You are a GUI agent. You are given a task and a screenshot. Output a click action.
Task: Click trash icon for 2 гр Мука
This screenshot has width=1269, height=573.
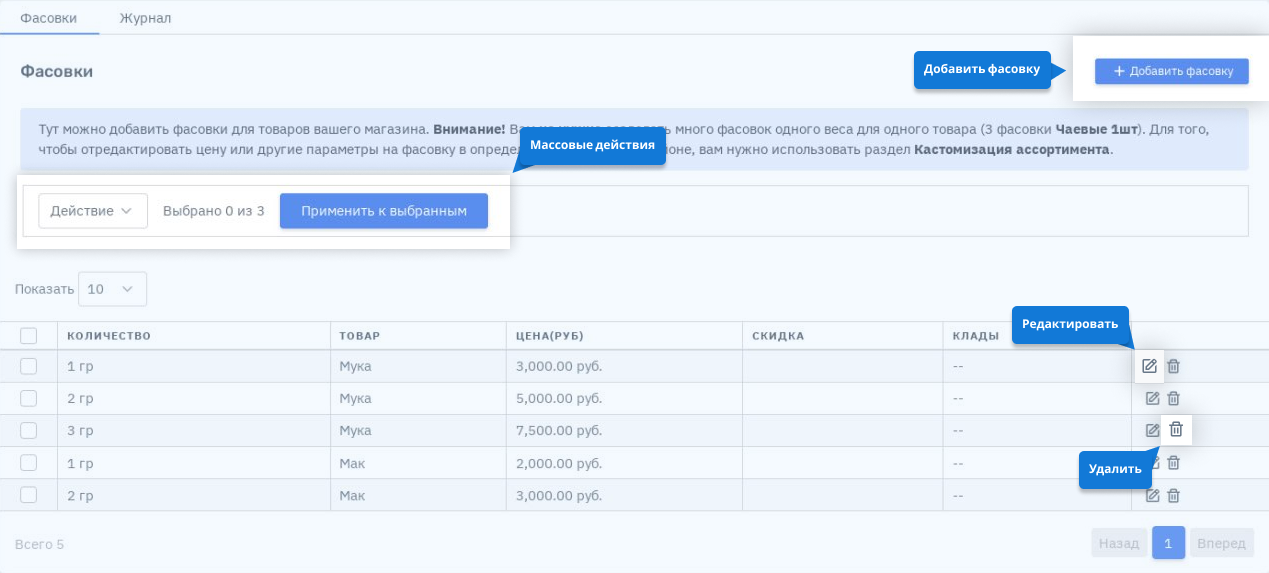[x=1174, y=398]
